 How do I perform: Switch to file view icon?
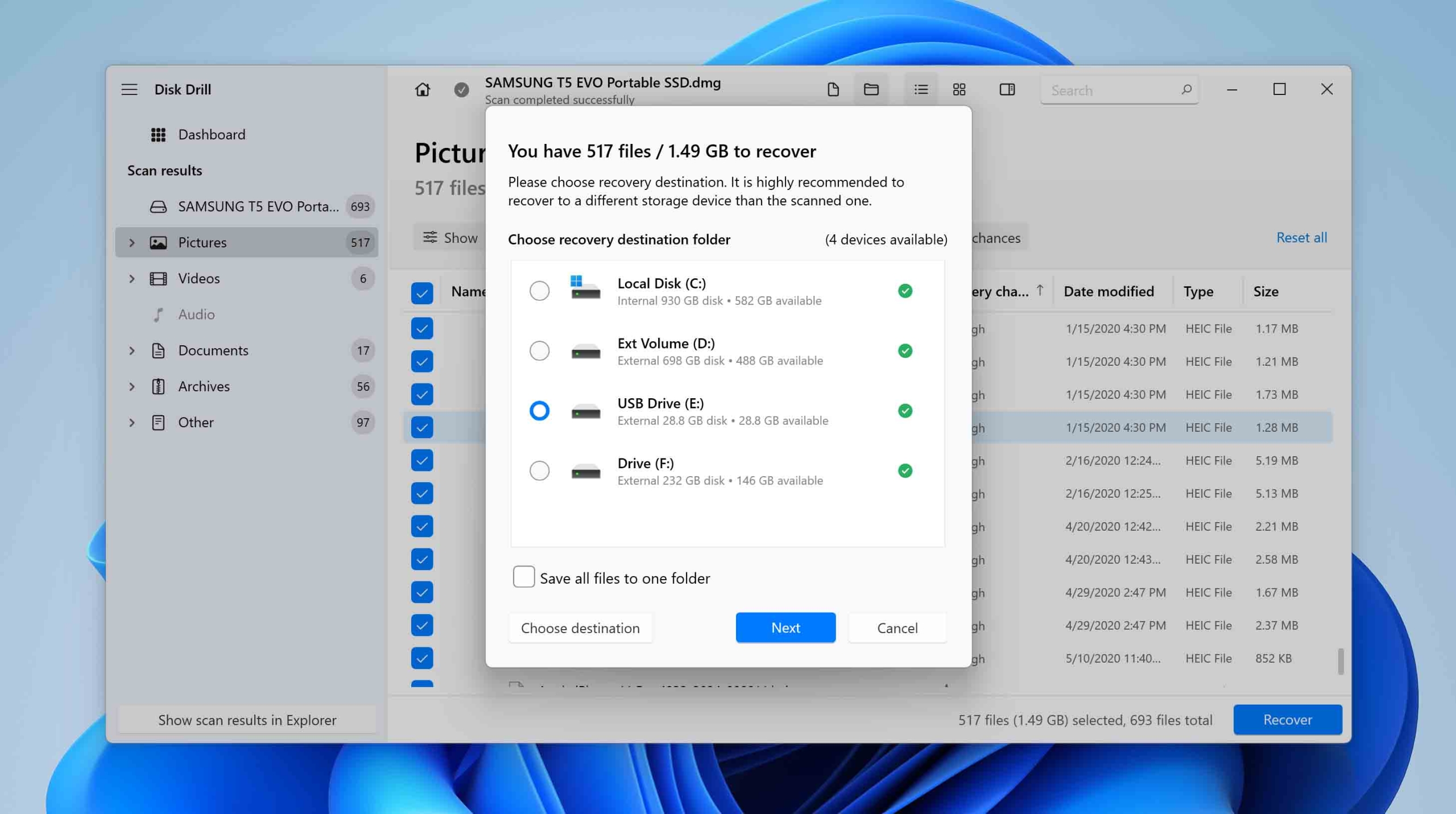click(x=833, y=89)
